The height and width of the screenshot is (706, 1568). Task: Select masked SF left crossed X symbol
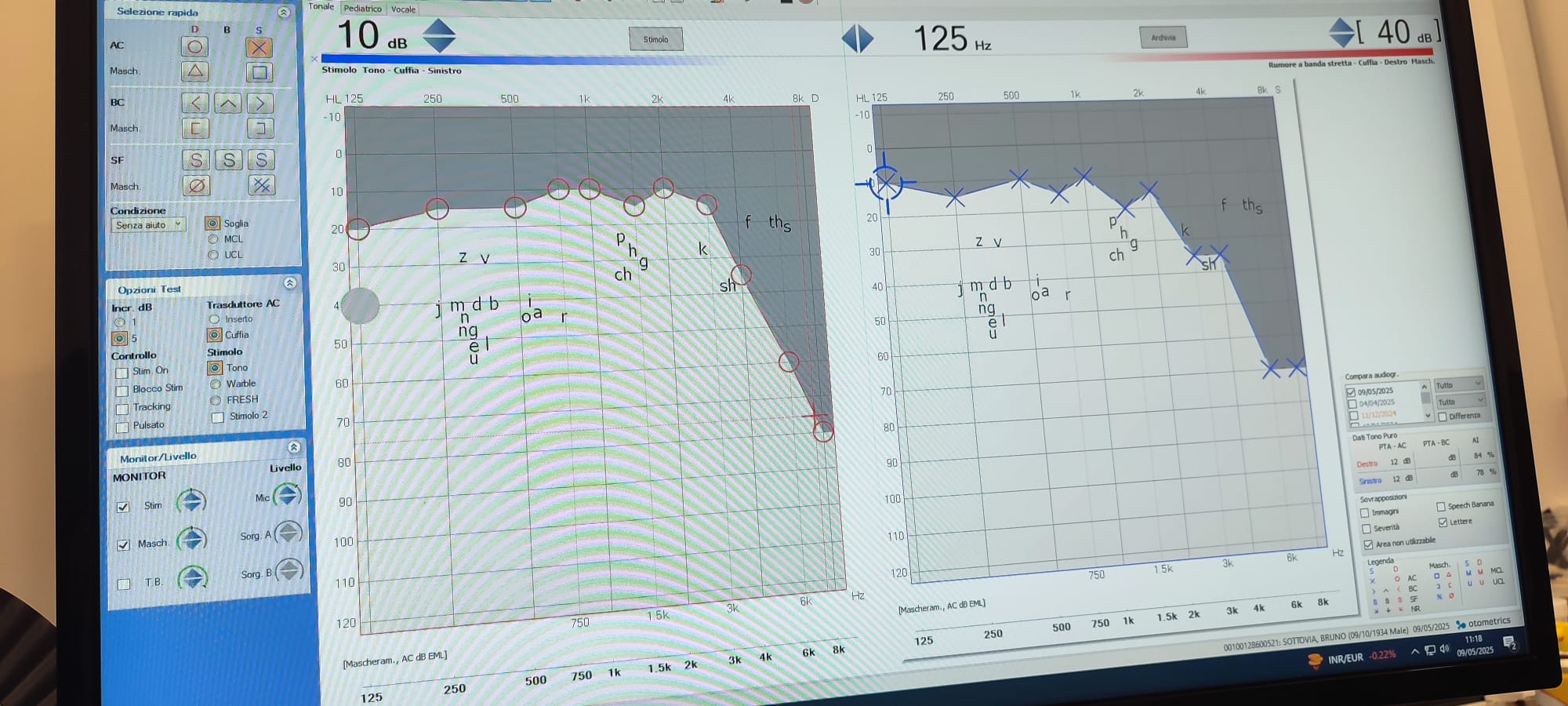262,186
